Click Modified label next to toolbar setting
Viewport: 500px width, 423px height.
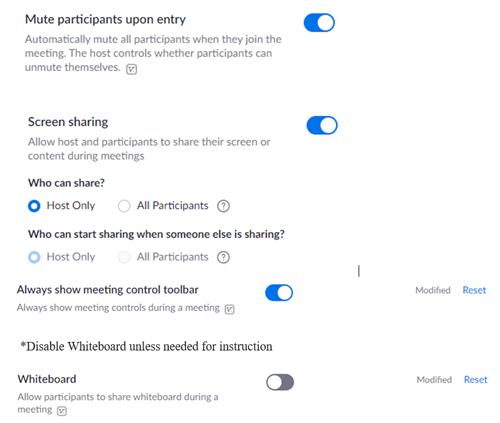pyautogui.click(x=433, y=290)
